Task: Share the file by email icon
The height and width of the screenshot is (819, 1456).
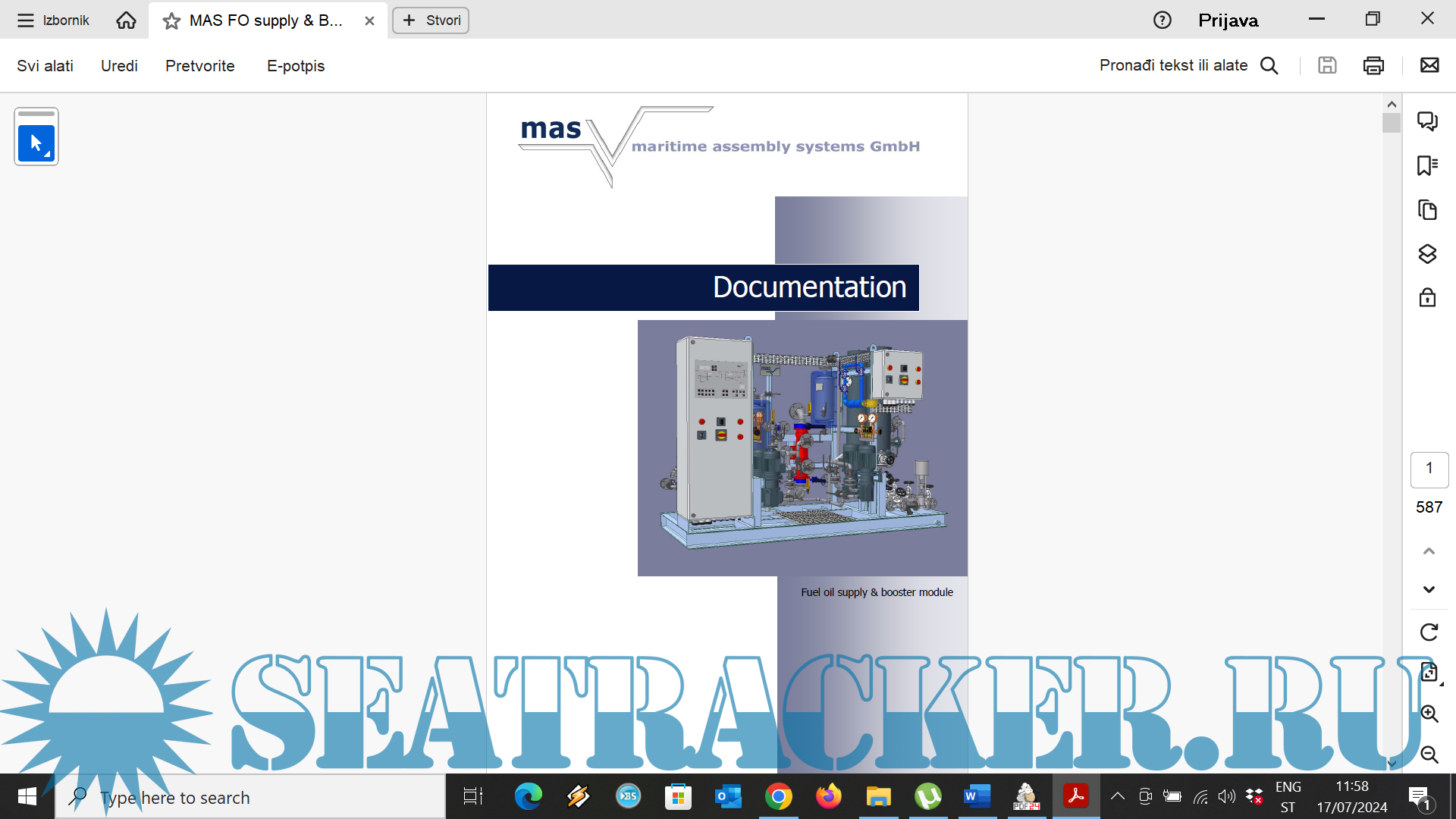Action: pyautogui.click(x=1429, y=66)
